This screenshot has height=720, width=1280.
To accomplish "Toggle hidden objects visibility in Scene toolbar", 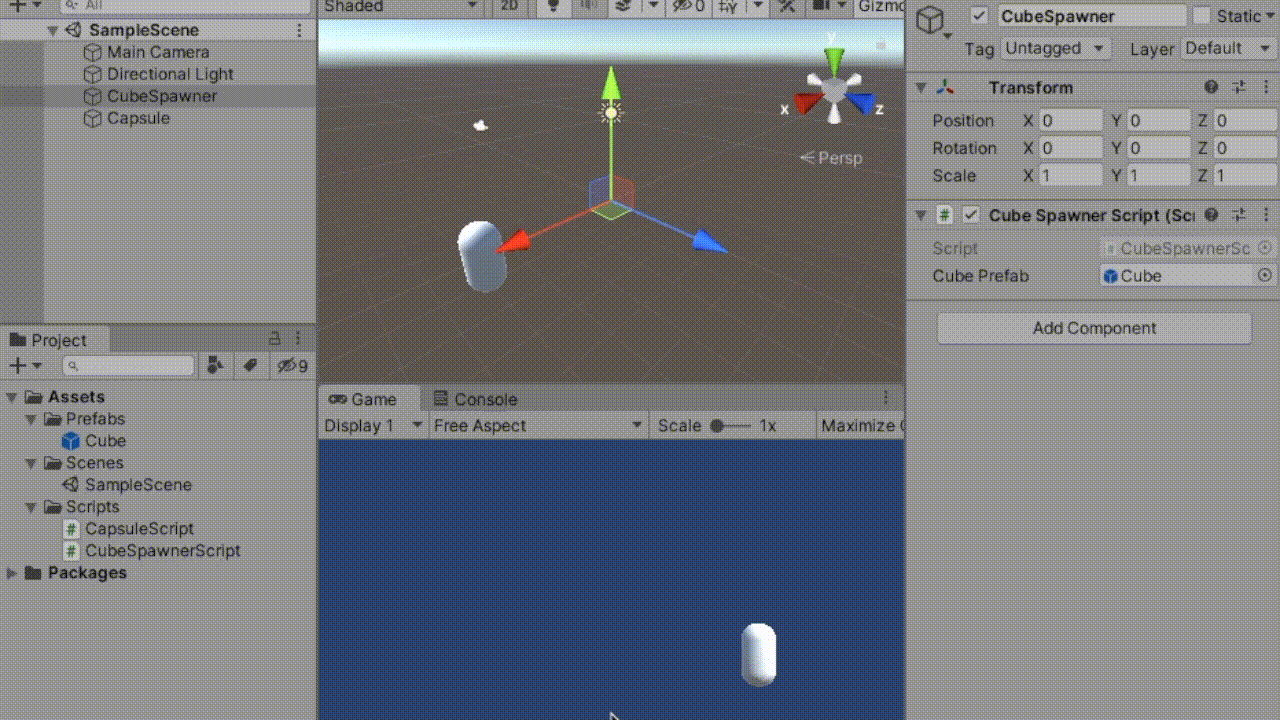I will coord(689,6).
